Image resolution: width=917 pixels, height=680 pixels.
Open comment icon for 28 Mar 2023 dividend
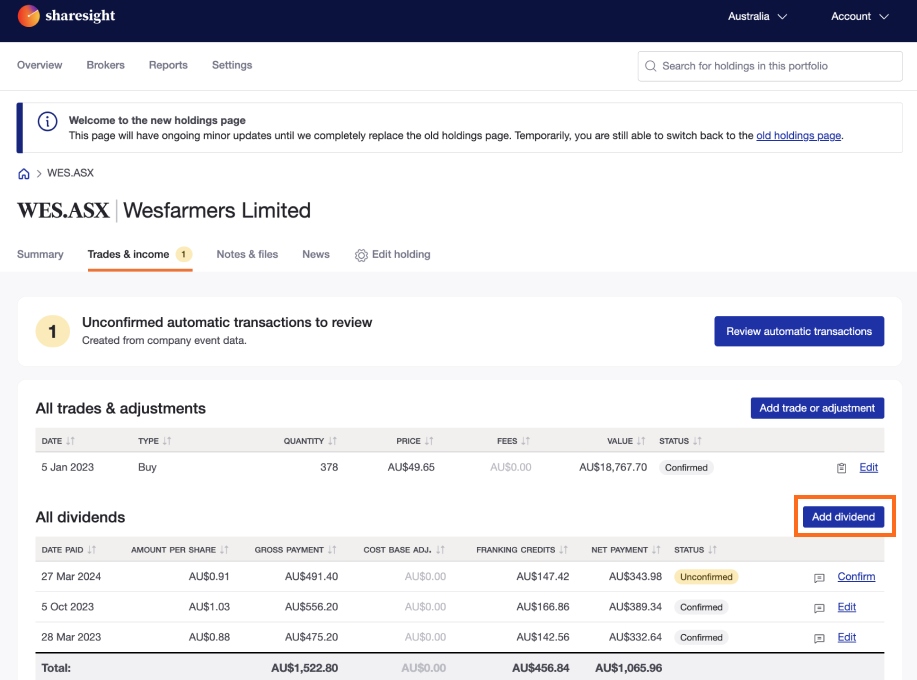point(819,638)
